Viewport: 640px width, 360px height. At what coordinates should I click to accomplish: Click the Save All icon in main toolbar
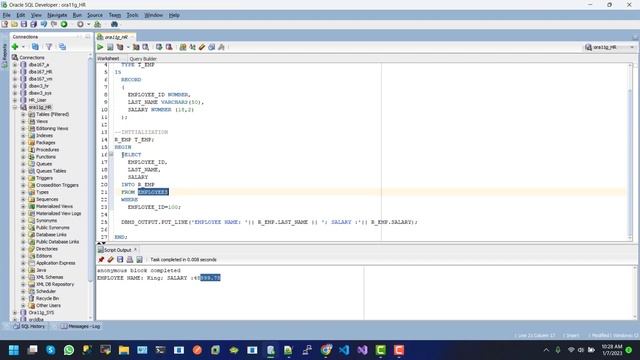[x=34, y=24]
